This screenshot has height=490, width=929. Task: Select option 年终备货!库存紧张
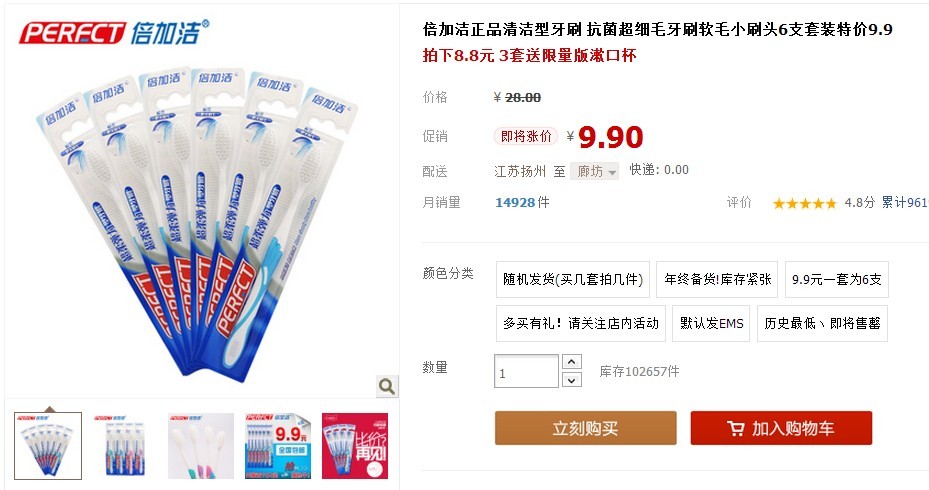717,279
